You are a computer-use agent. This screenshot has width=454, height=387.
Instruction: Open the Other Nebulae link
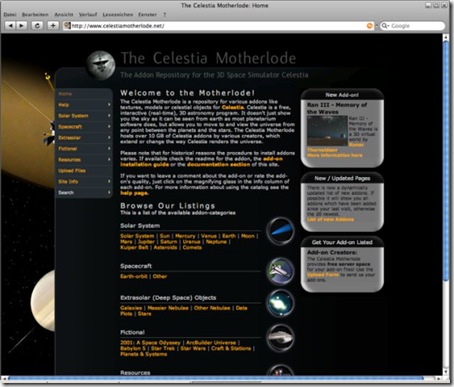(212, 308)
